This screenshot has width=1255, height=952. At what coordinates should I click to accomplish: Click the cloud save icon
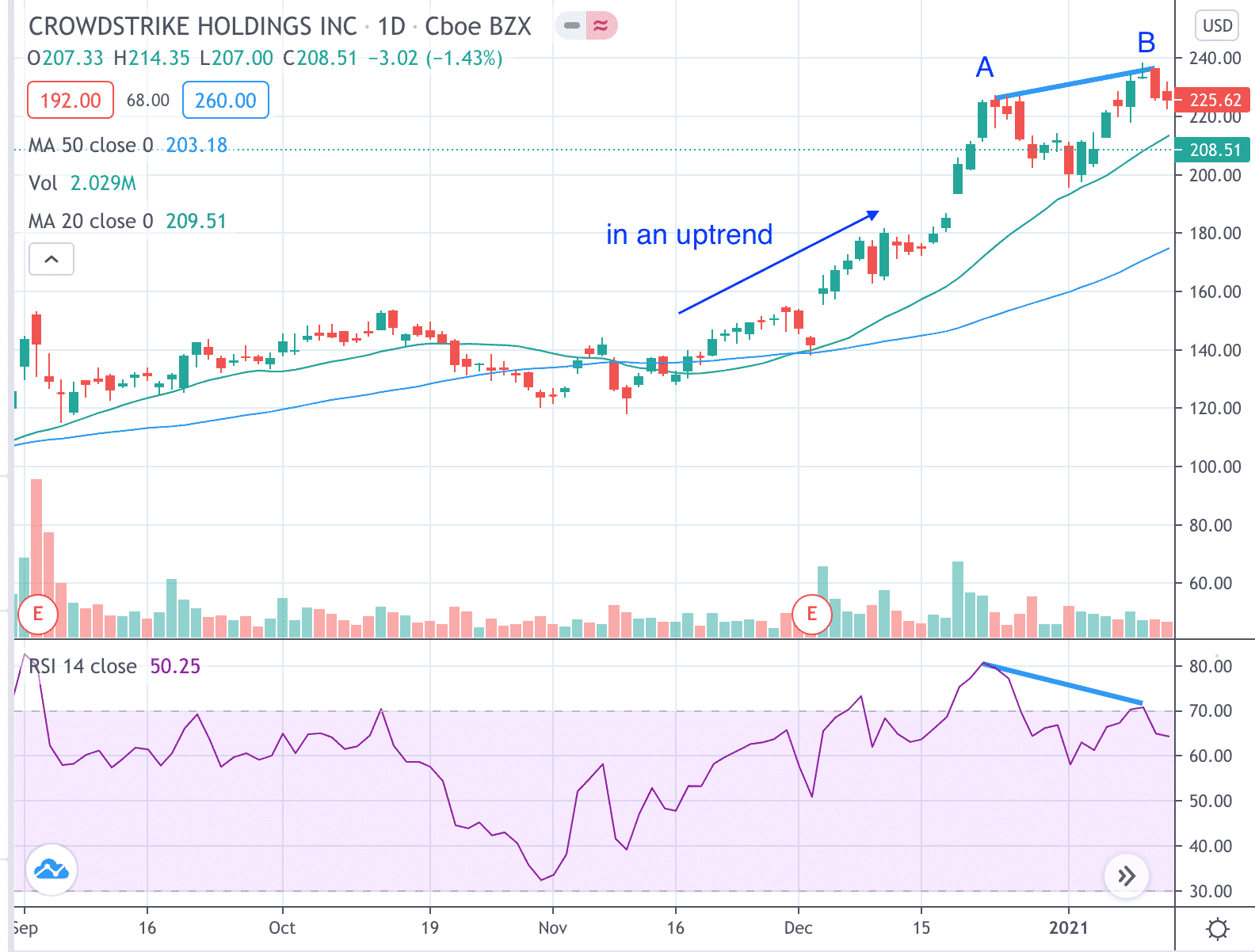point(51,870)
